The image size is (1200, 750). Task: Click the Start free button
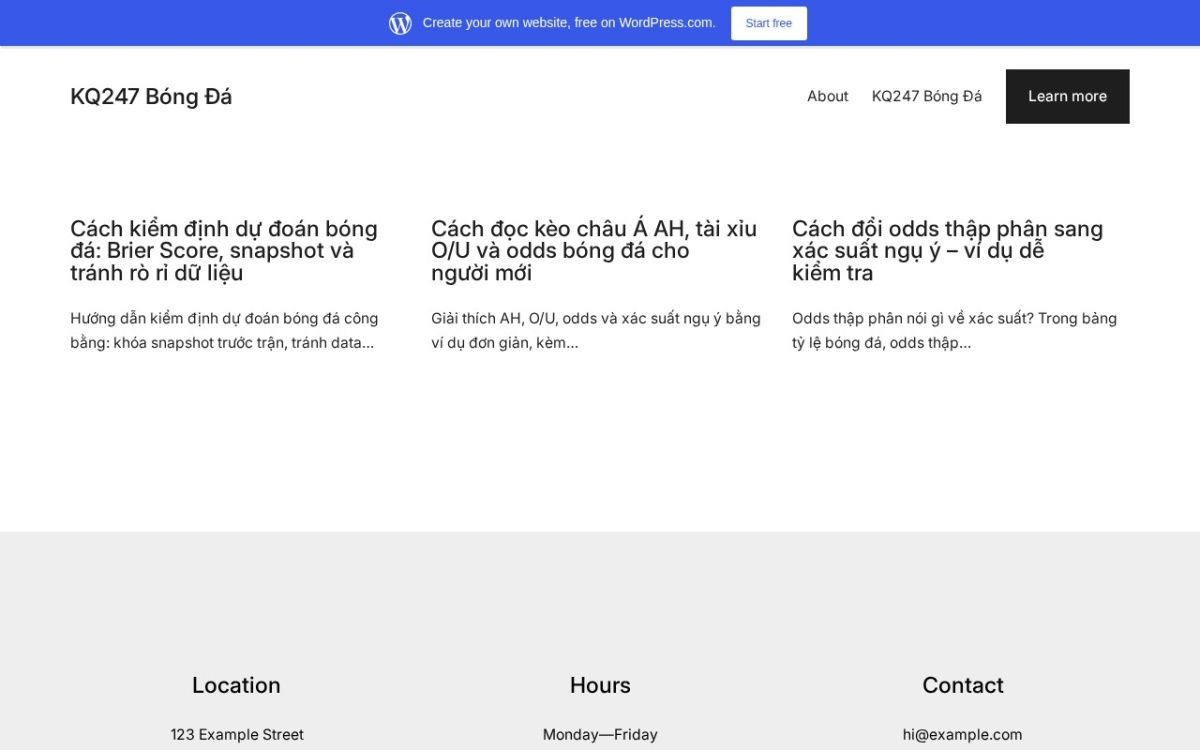(x=769, y=23)
